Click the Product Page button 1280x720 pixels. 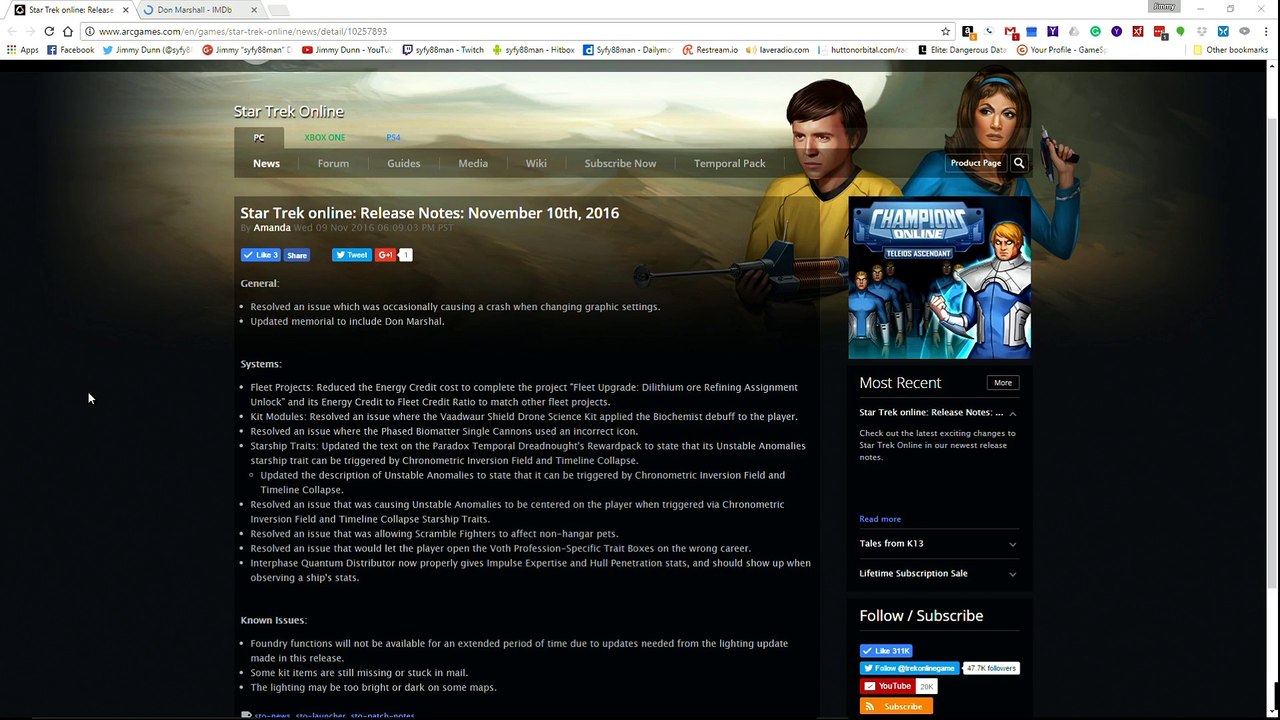tap(976, 163)
